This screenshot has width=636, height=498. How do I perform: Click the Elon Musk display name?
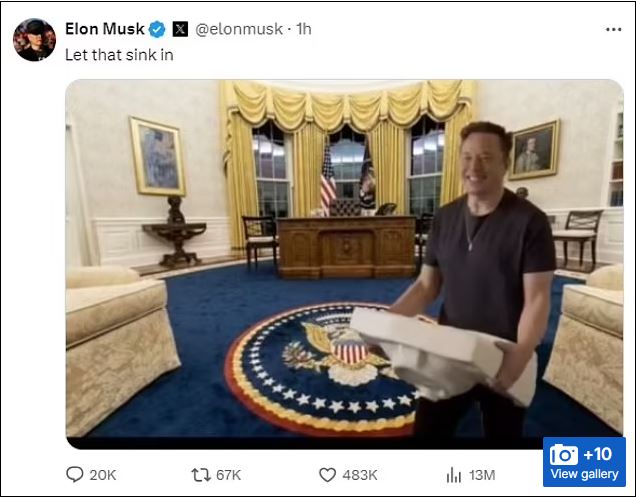pyautogui.click(x=105, y=29)
